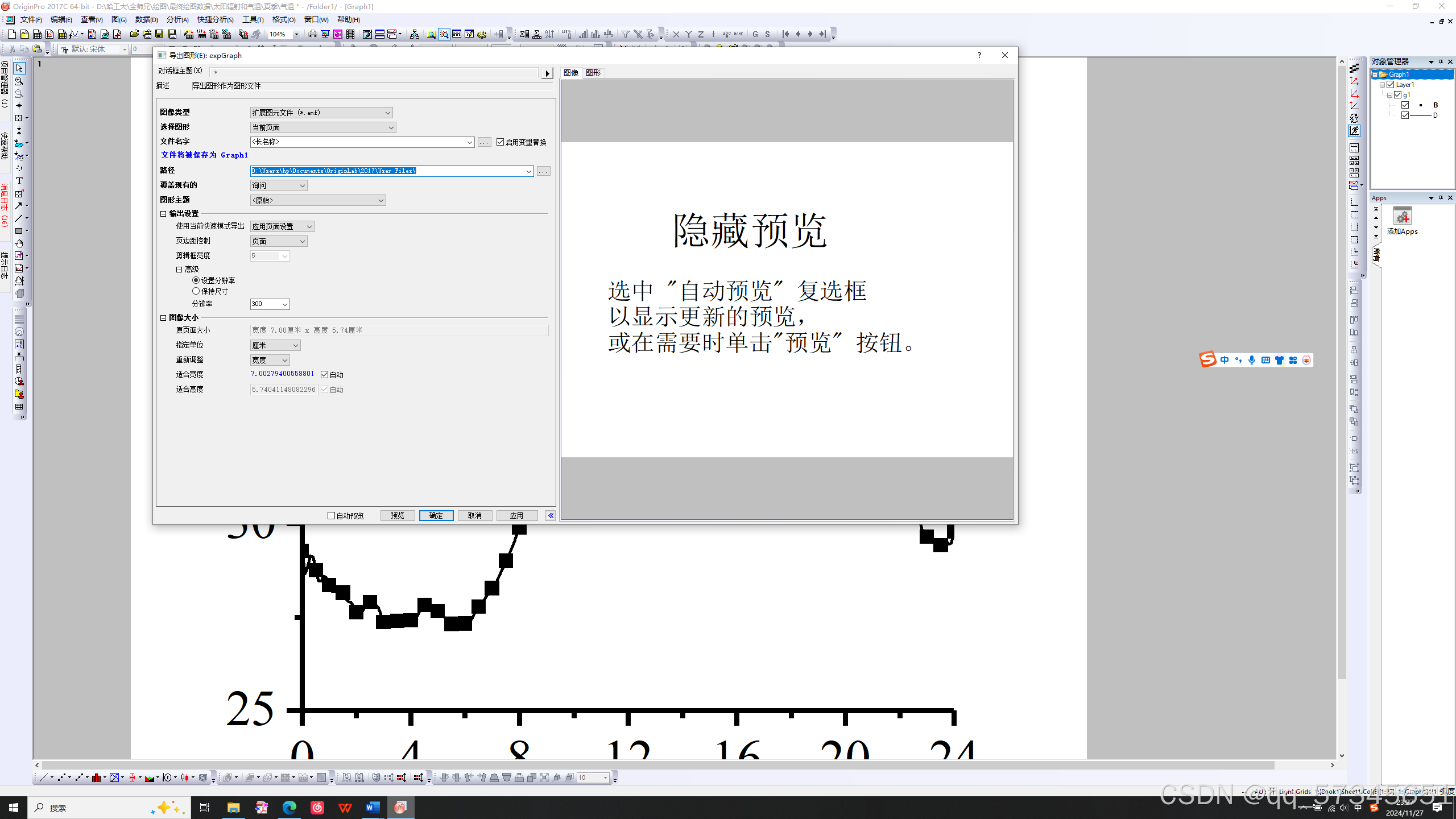This screenshot has width=1456, height=819.
Task: Select the Text tool in left toolbar
Action: pyautogui.click(x=19, y=181)
